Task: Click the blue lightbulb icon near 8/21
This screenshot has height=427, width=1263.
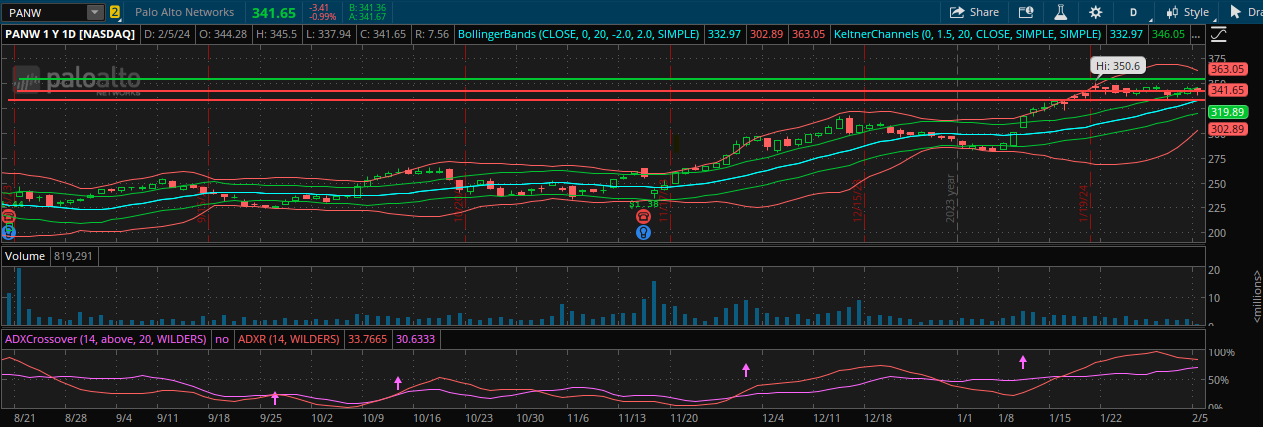Action: pyautogui.click(x=9, y=231)
